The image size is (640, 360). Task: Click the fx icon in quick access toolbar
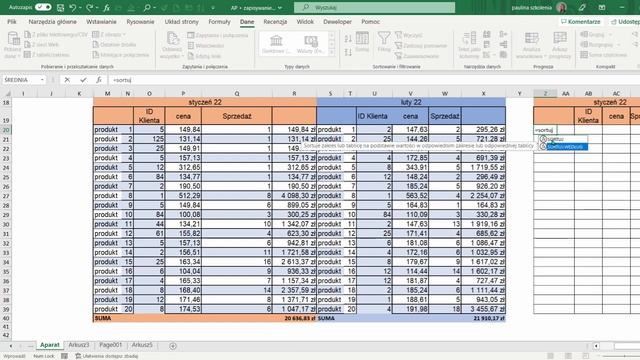[x=107, y=7]
